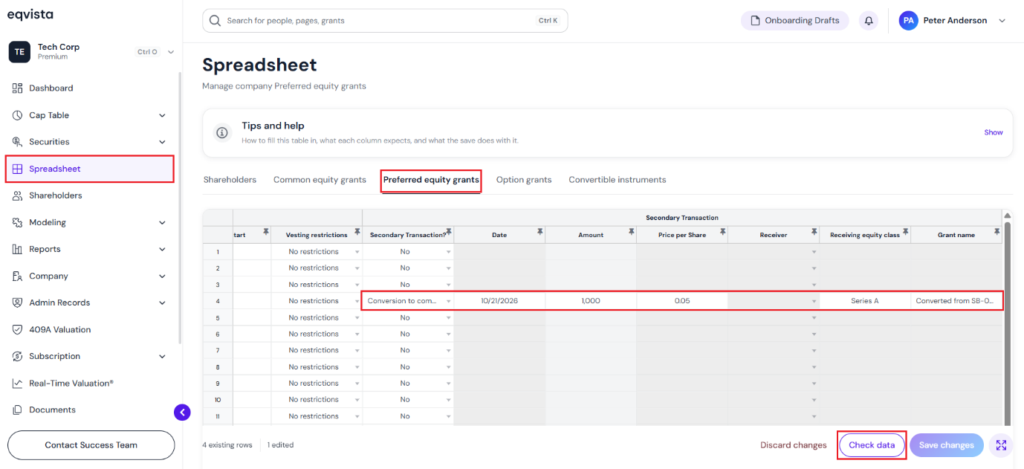Expand the Modeling menu chevron
Viewport: 1024px width, 469px height.
(162, 223)
